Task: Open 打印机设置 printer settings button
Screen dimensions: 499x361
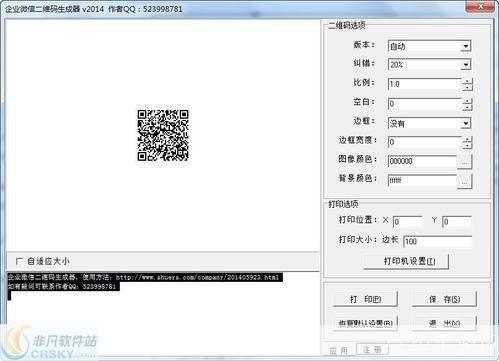Action: click(x=406, y=261)
